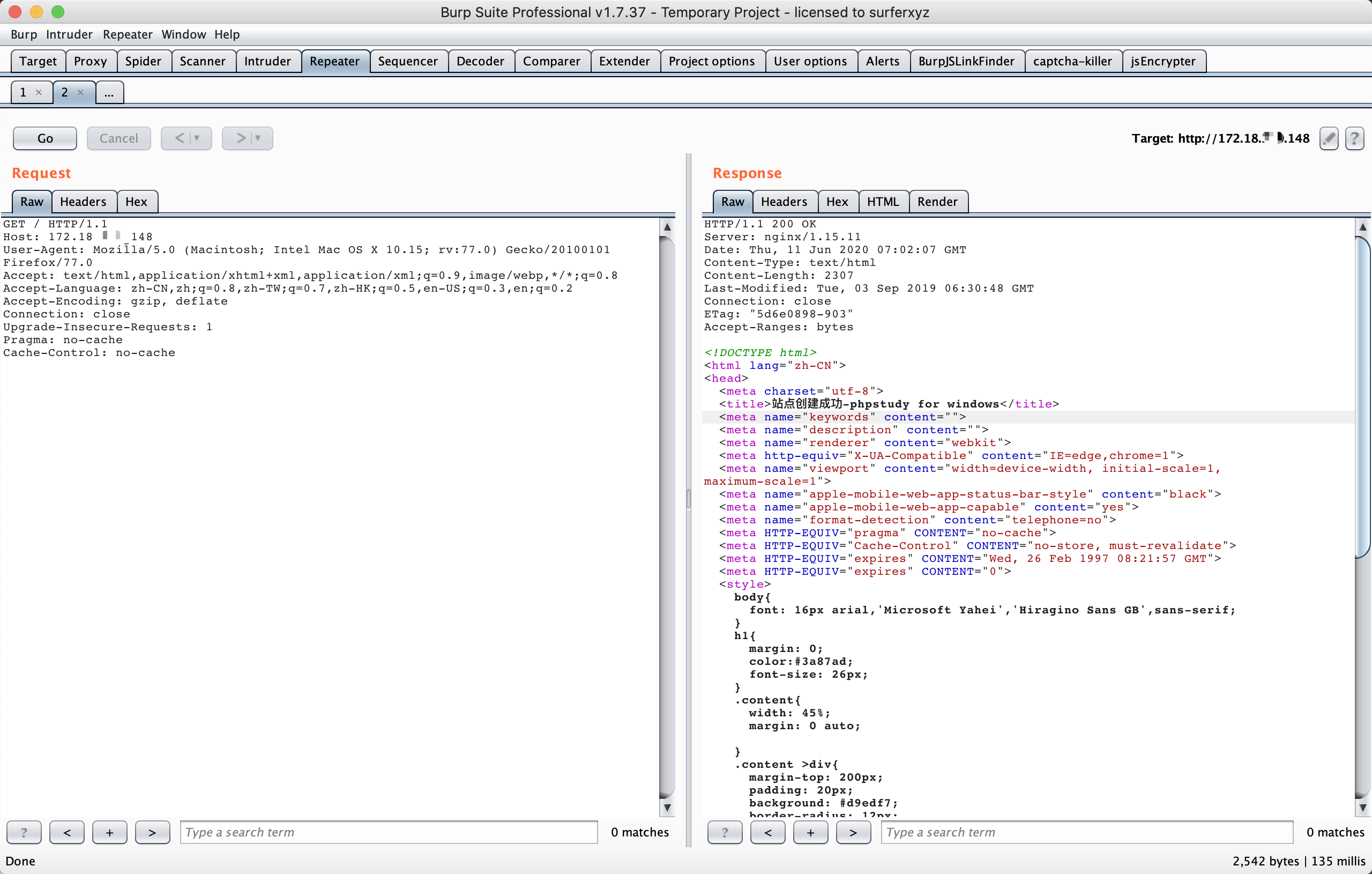Switch to the Intruder main tab

click(267, 61)
